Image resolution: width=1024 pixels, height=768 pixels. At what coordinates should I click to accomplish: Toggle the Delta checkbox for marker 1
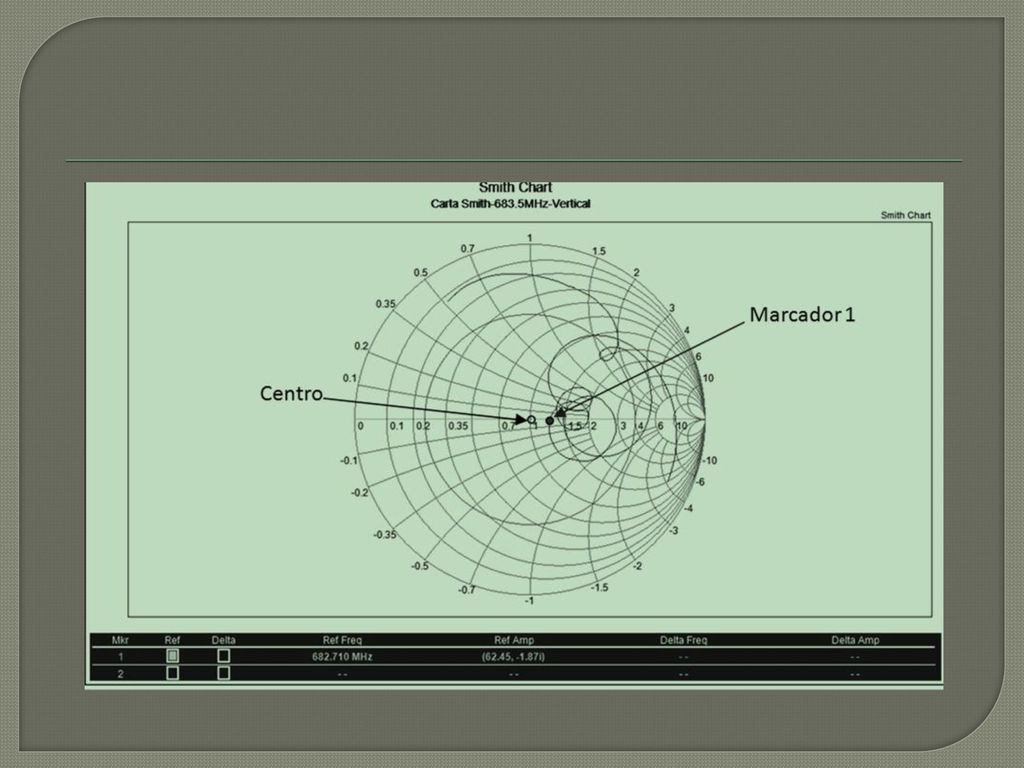pos(223,656)
